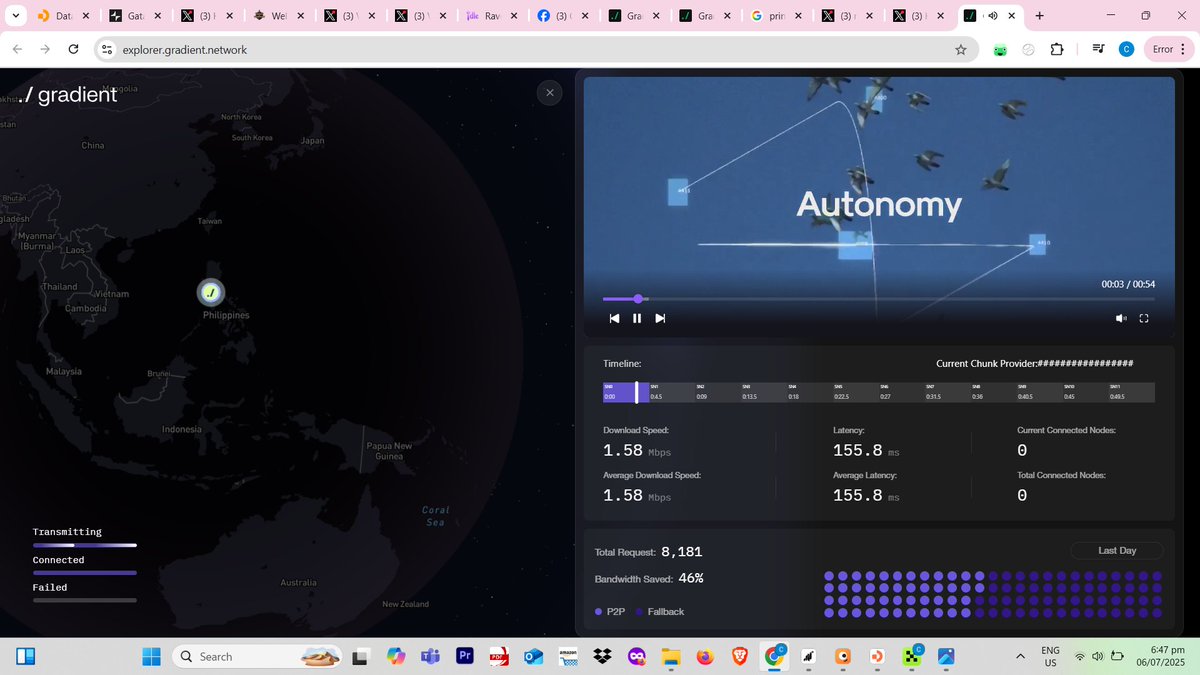Open a new browser tab

click(x=1040, y=16)
